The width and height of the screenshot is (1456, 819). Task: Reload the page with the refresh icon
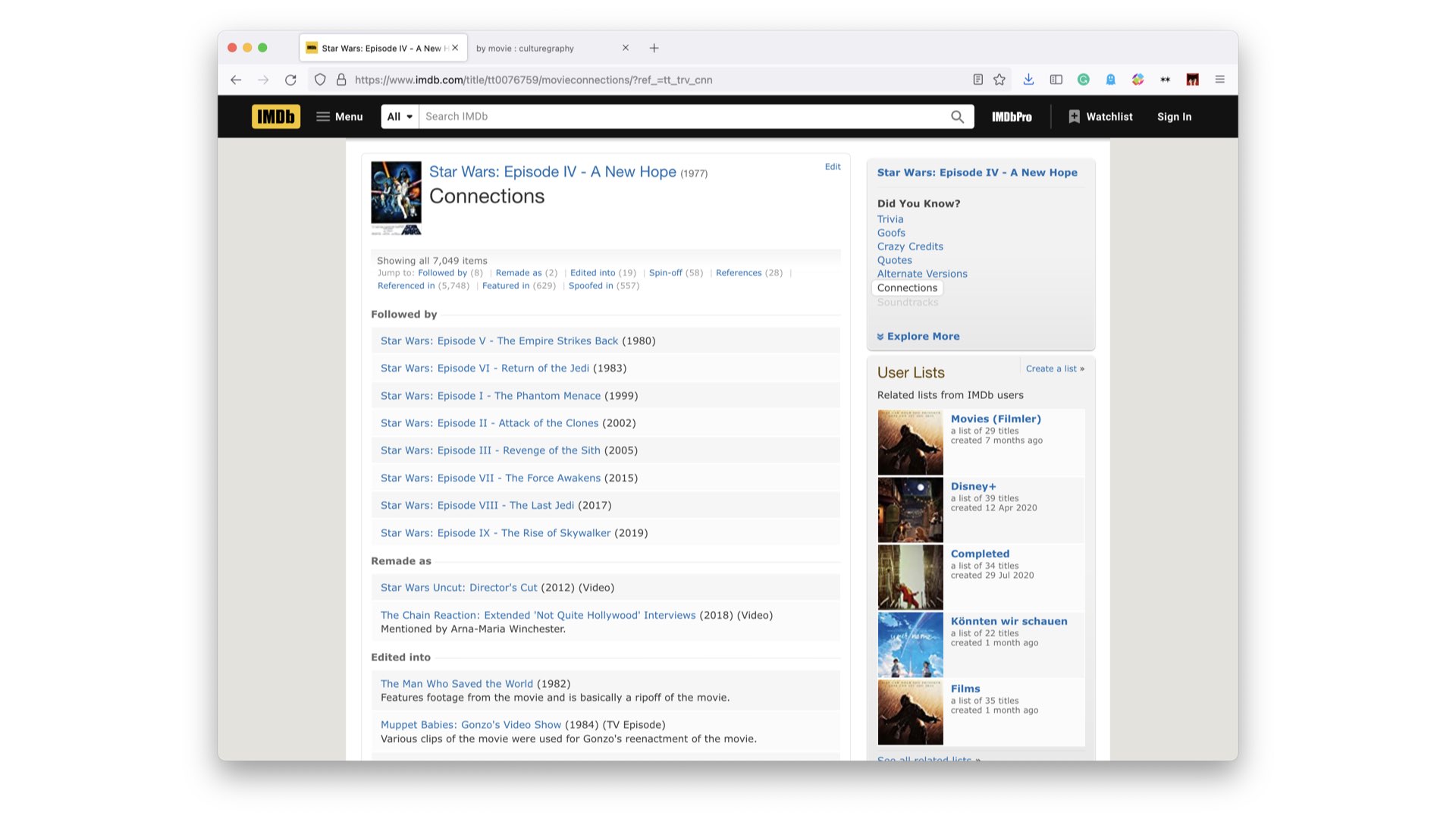tap(290, 80)
